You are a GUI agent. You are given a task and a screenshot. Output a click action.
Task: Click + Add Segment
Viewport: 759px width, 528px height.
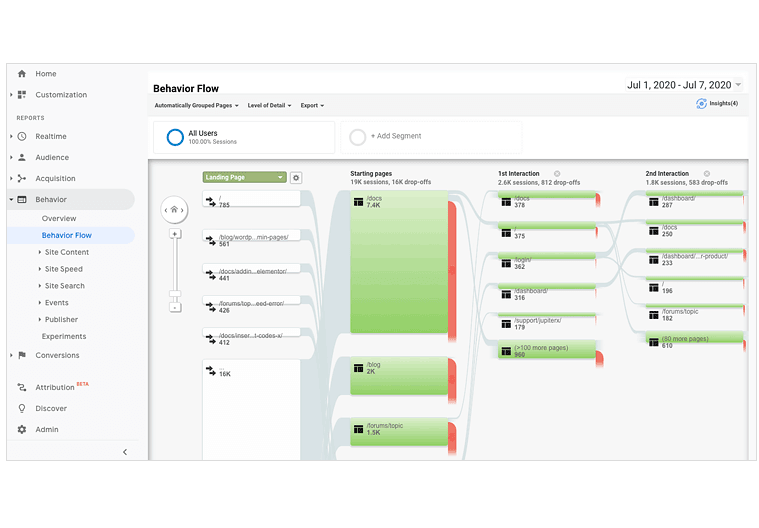396,136
